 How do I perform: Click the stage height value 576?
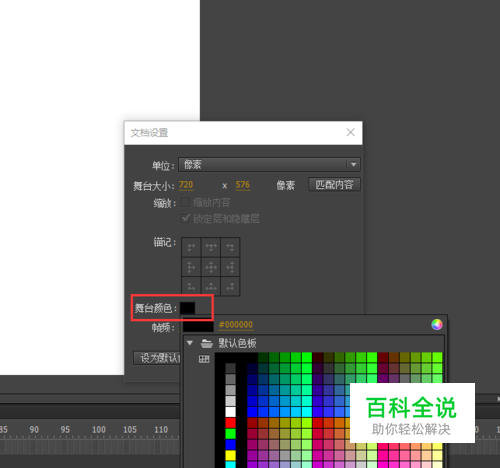pyautogui.click(x=243, y=185)
